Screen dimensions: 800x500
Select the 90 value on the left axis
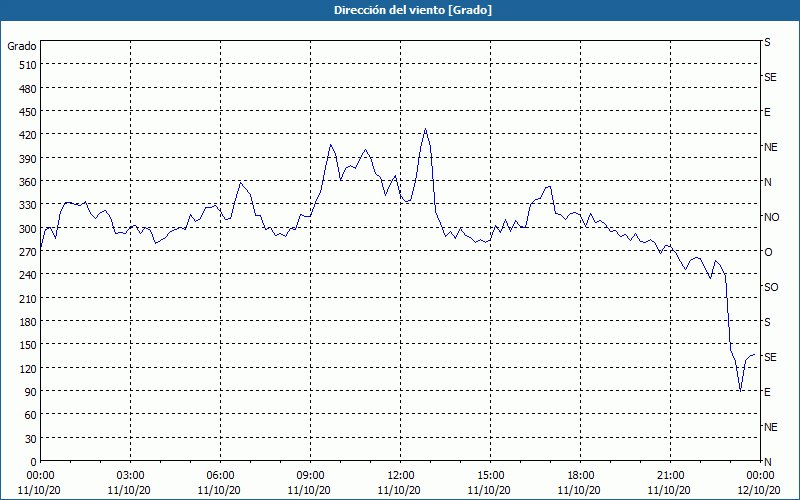(x=31, y=392)
